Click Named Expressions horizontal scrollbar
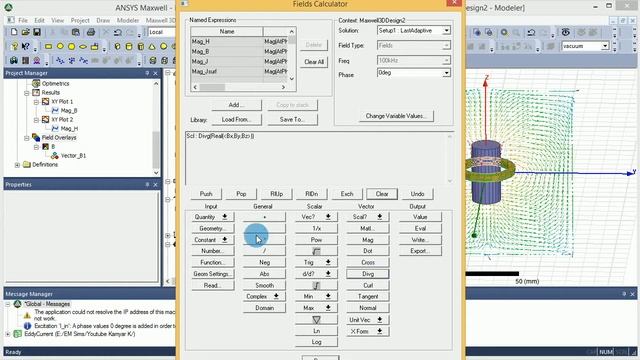Viewport: 640px width, 360px height. point(239,87)
